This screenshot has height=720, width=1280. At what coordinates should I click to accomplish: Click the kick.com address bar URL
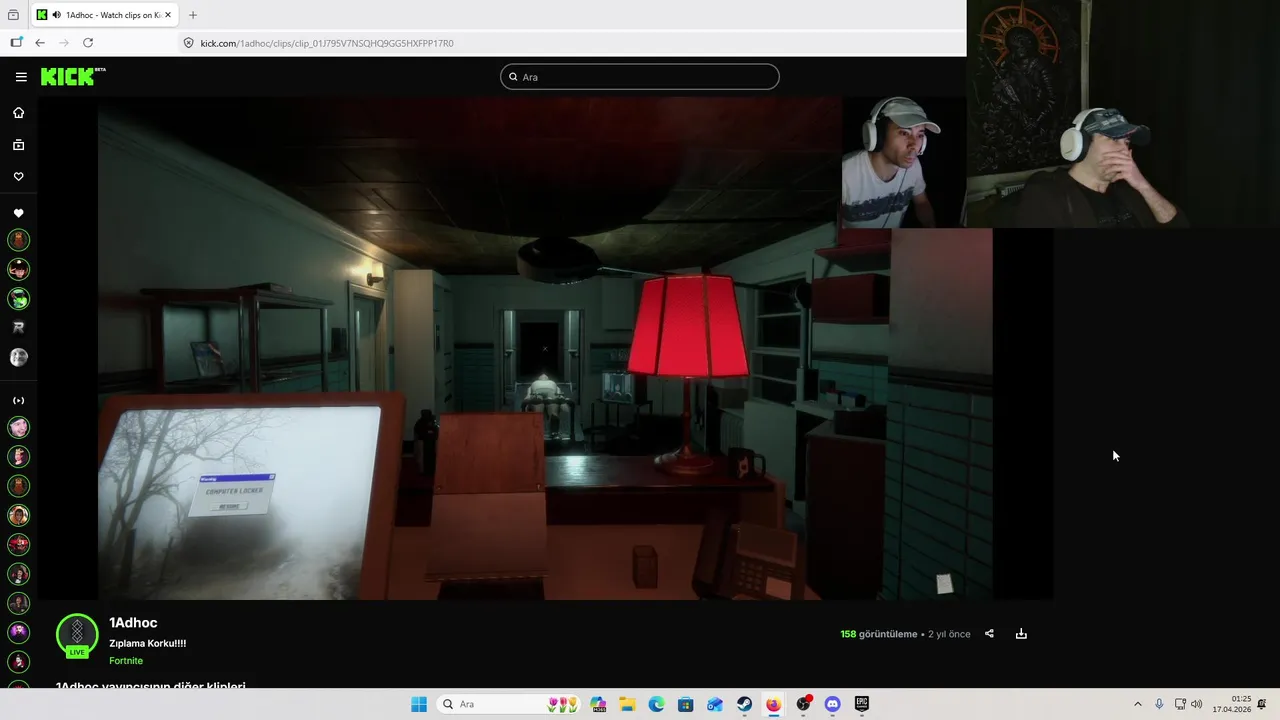coord(327,43)
